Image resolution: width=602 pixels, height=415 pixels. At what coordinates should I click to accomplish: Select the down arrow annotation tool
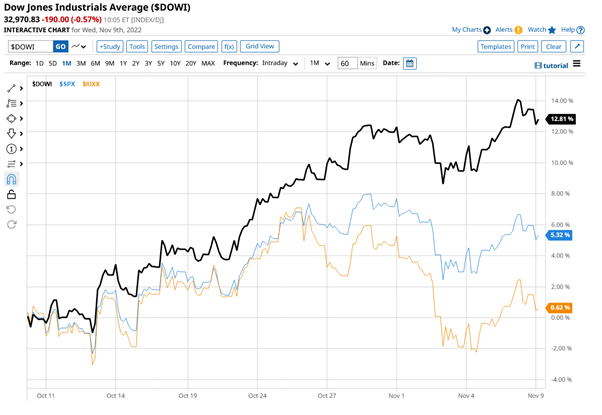tap(12, 133)
